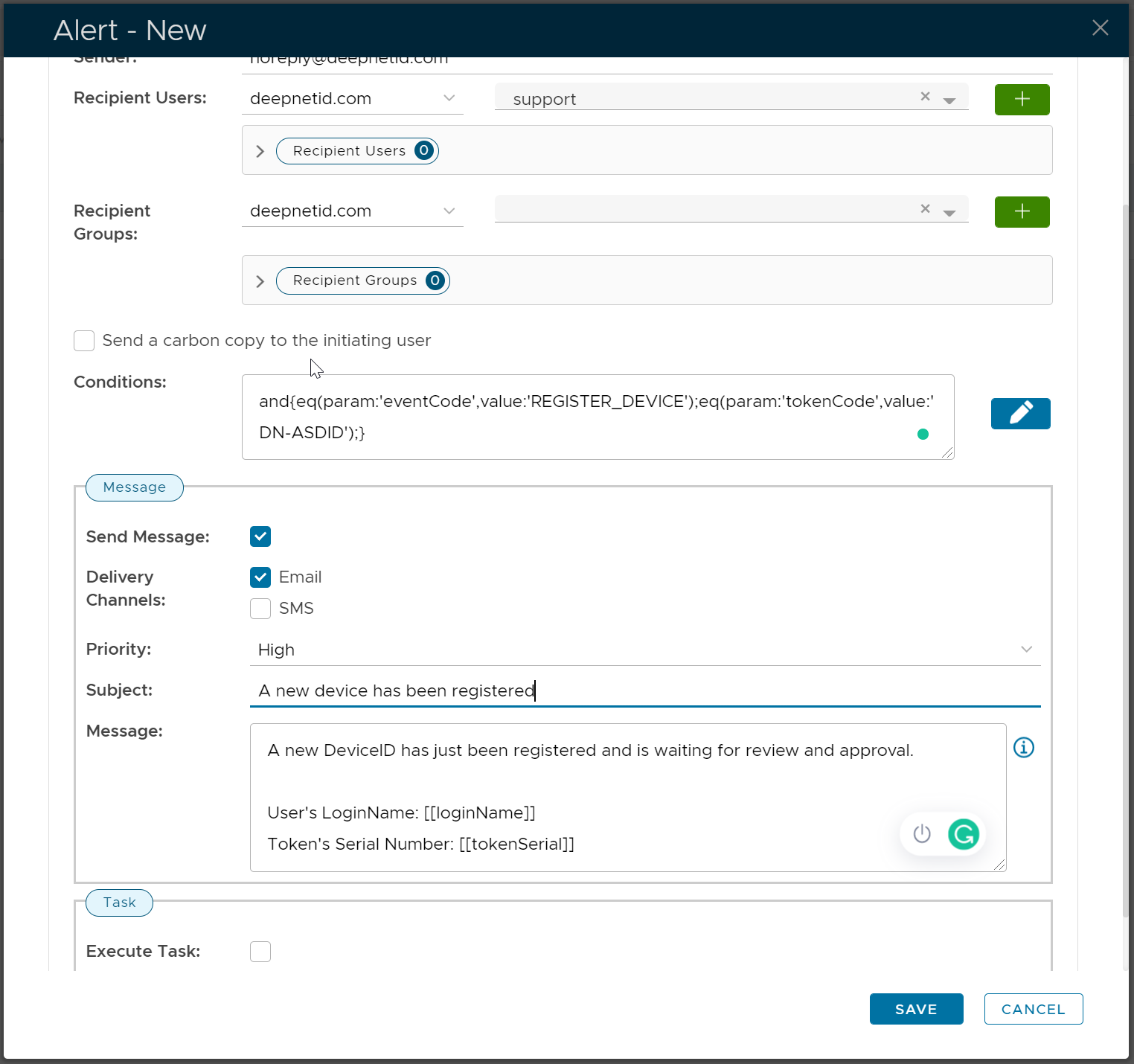Expand the Recipient Users list

tap(260, 151)
